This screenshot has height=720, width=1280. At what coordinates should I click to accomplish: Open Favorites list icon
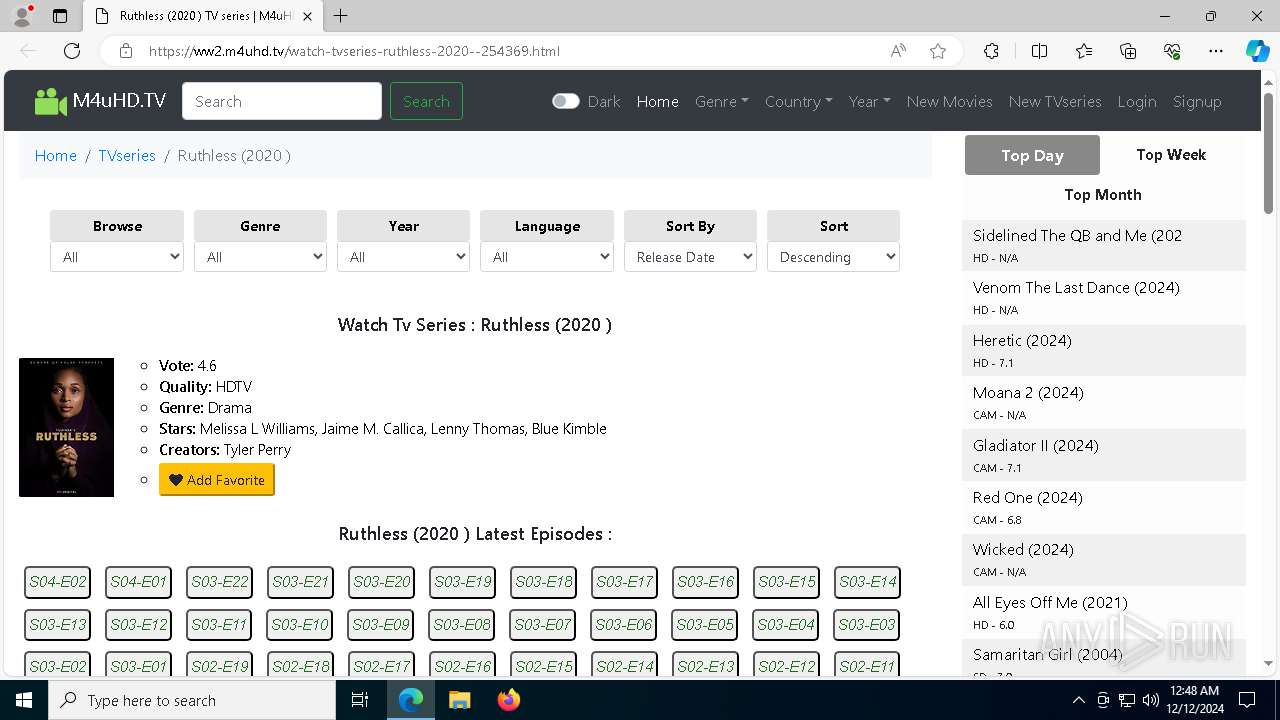1084,51
